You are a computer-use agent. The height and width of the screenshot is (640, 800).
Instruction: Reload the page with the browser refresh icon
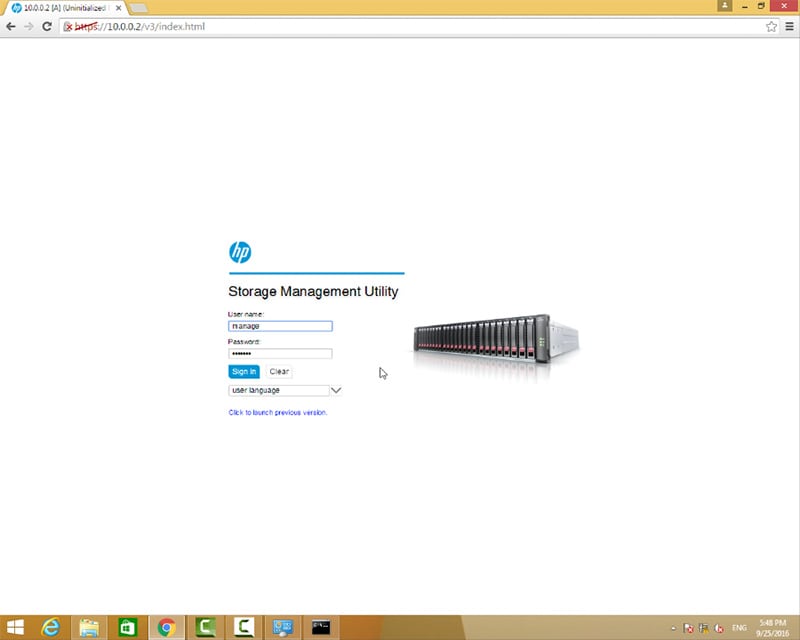tap(46, 26)
